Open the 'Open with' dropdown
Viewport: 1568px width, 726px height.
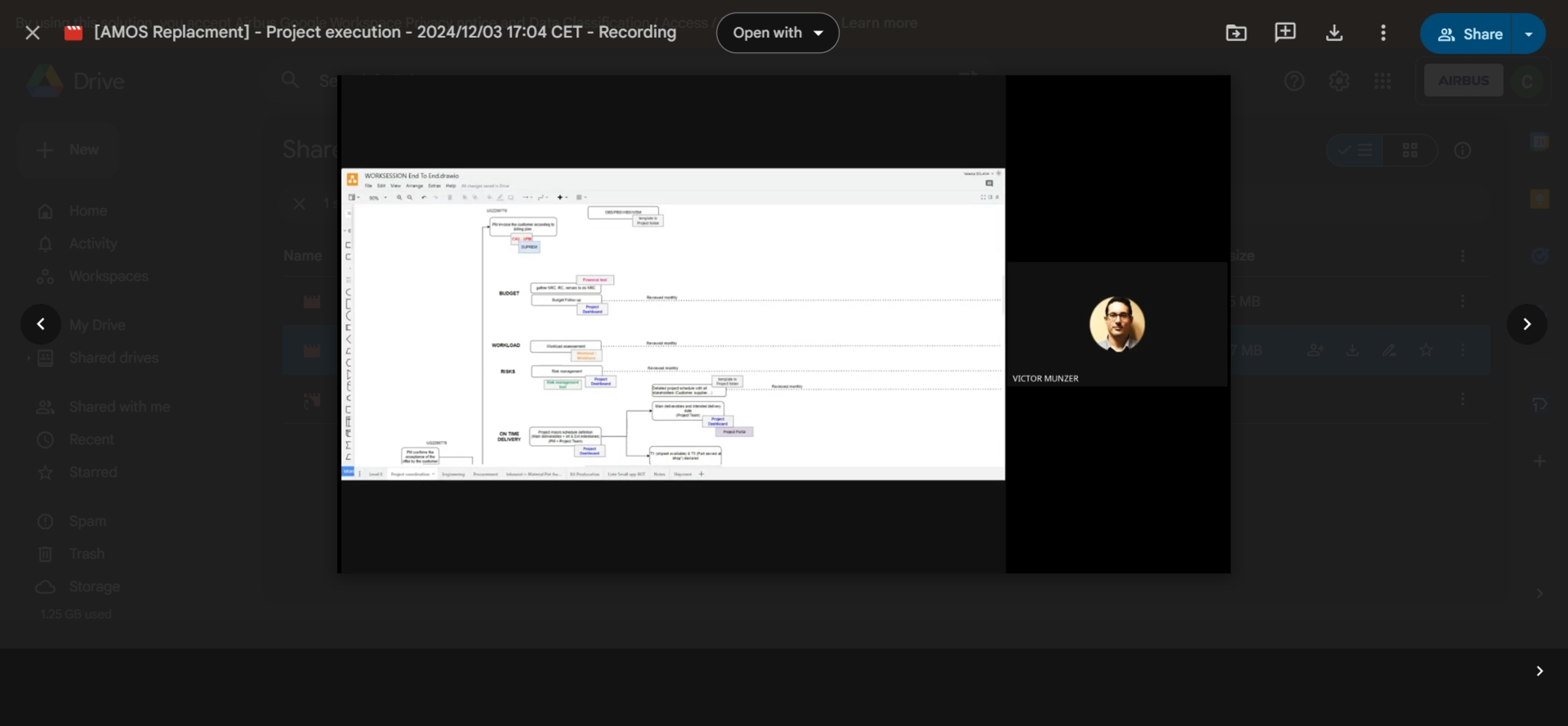(x=777, y=33)
